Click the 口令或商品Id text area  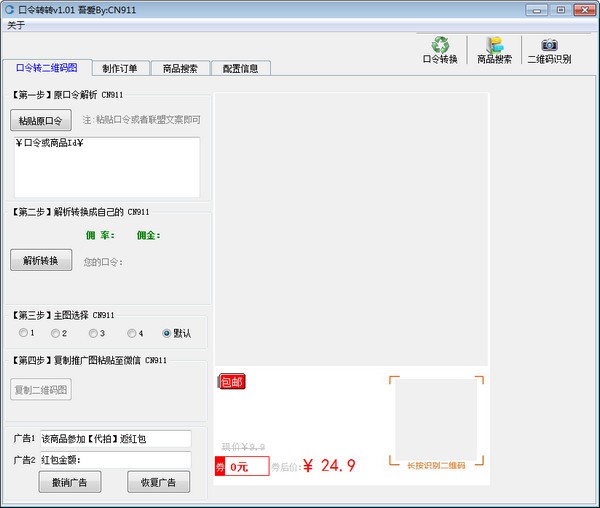click(x=107, y=168)
